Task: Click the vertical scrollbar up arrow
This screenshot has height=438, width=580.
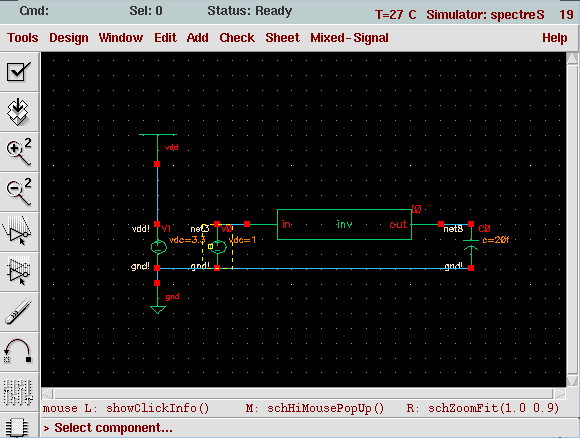Action: (572, 58)
